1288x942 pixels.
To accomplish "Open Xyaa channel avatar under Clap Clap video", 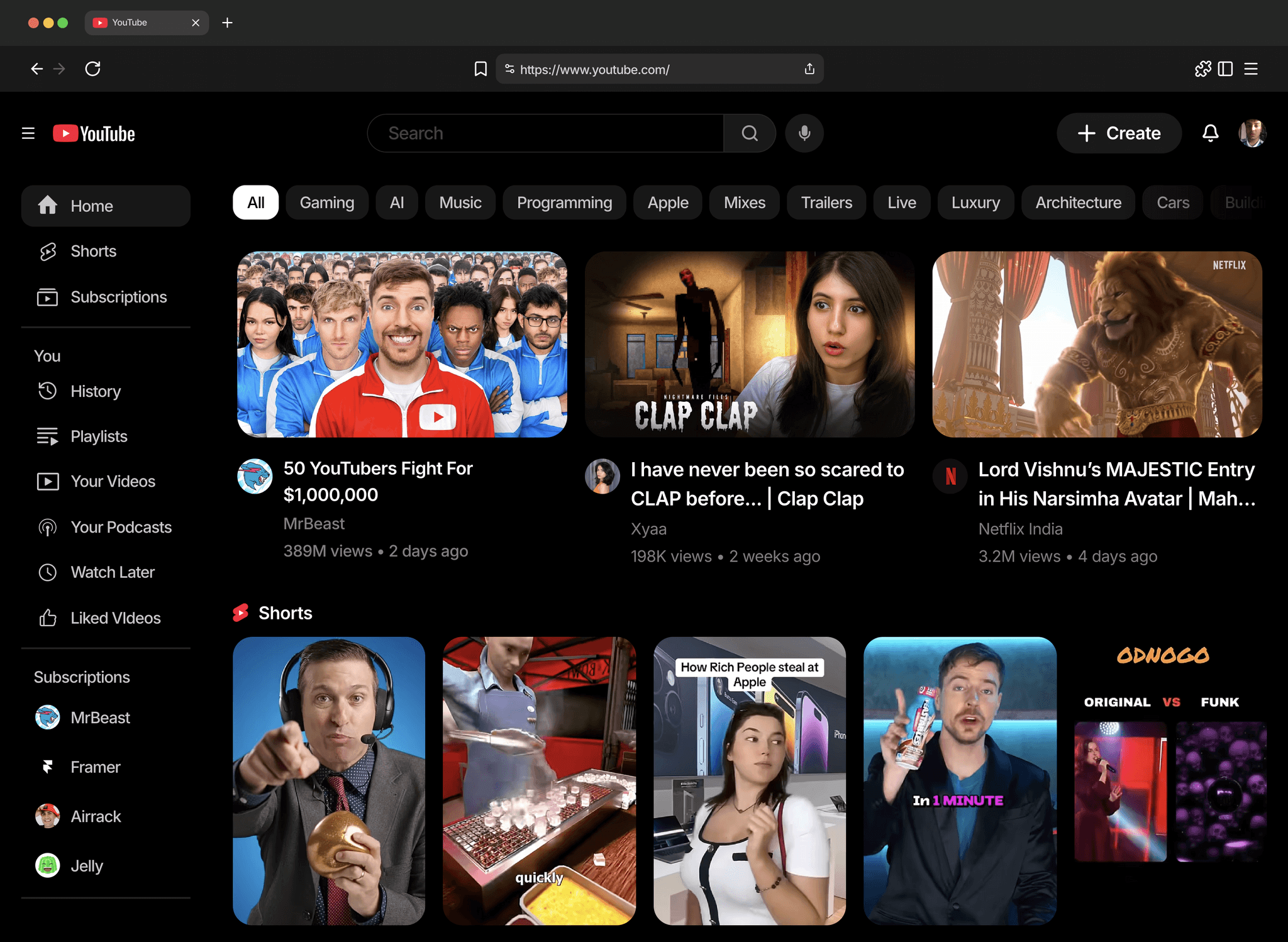I will [602, 476].
